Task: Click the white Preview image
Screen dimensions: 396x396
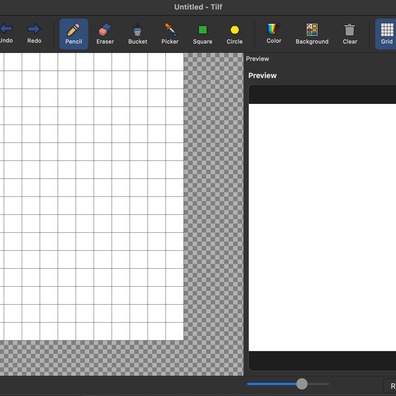Action: (x=322, y=227)
